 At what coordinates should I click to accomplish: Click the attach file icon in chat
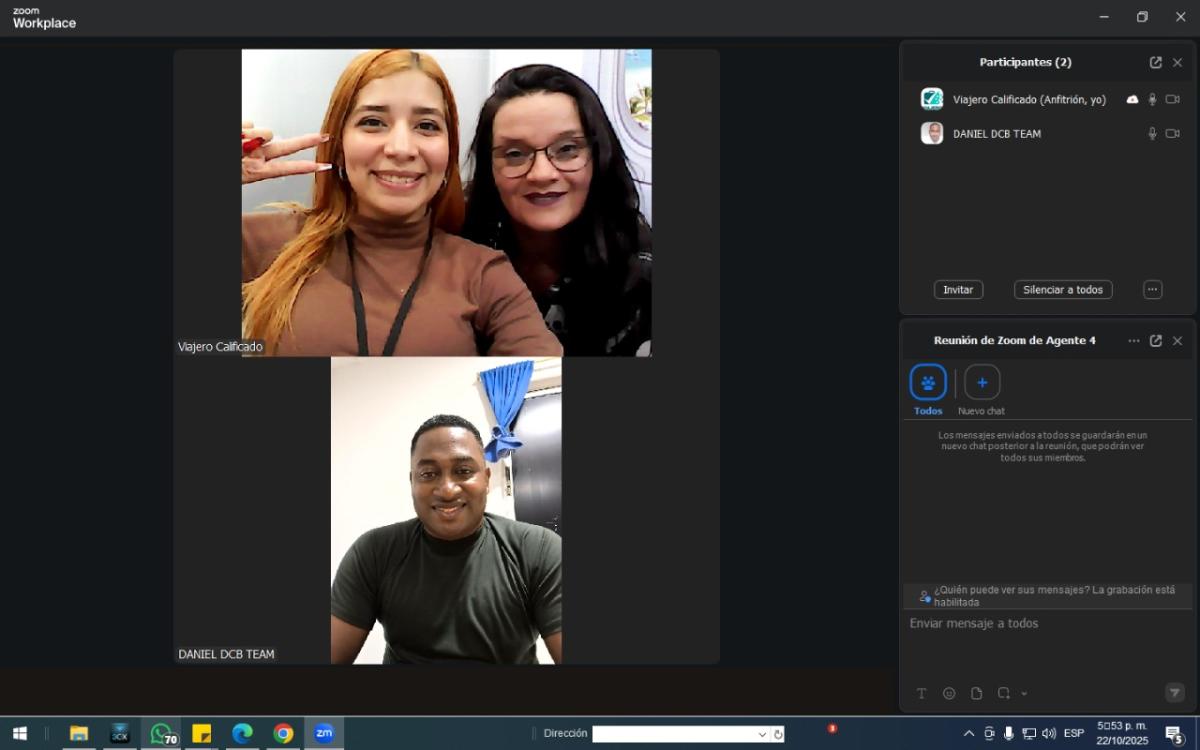tap(976, 693)
